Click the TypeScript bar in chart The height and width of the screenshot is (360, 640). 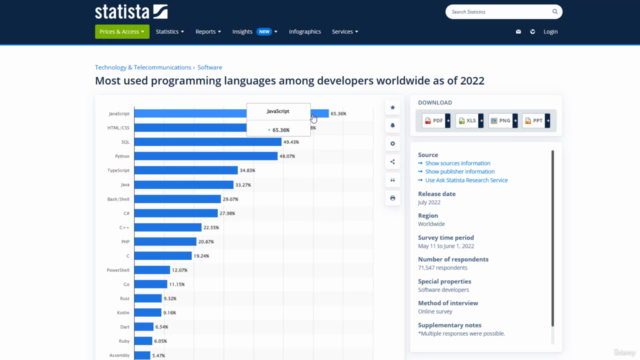click(186, 170)
